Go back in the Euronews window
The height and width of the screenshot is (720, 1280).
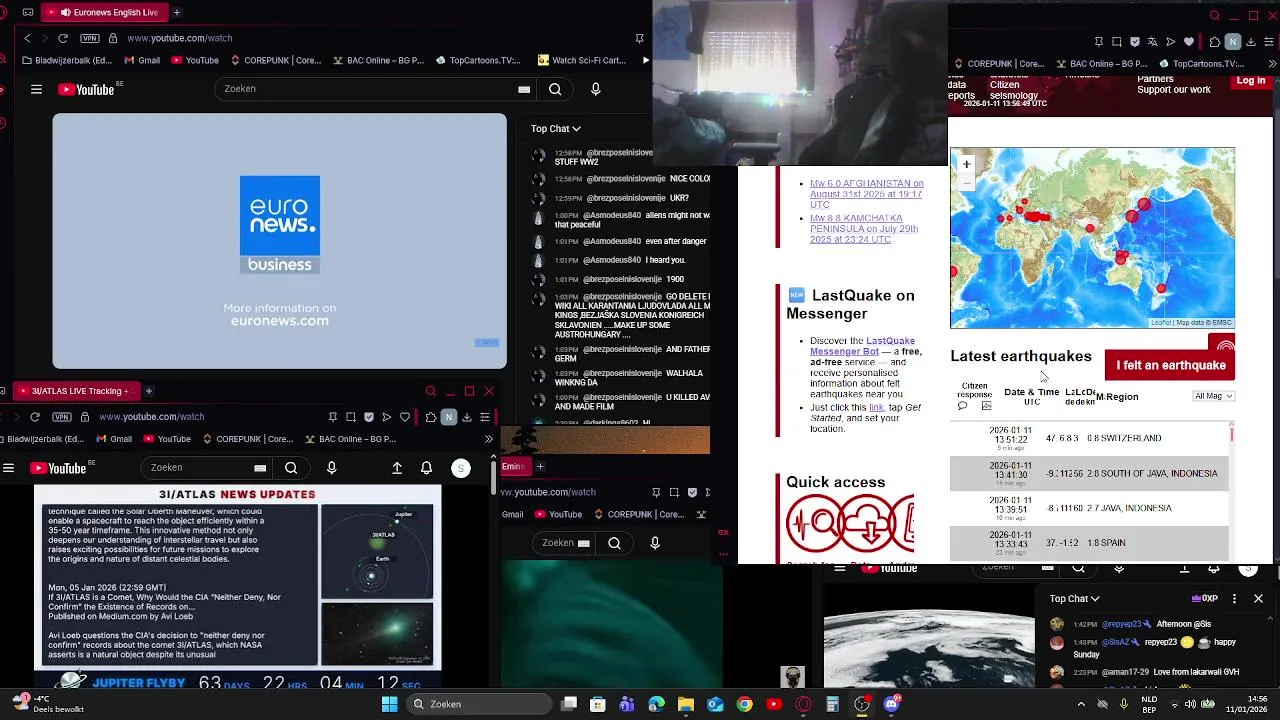[x=27, y=38]
